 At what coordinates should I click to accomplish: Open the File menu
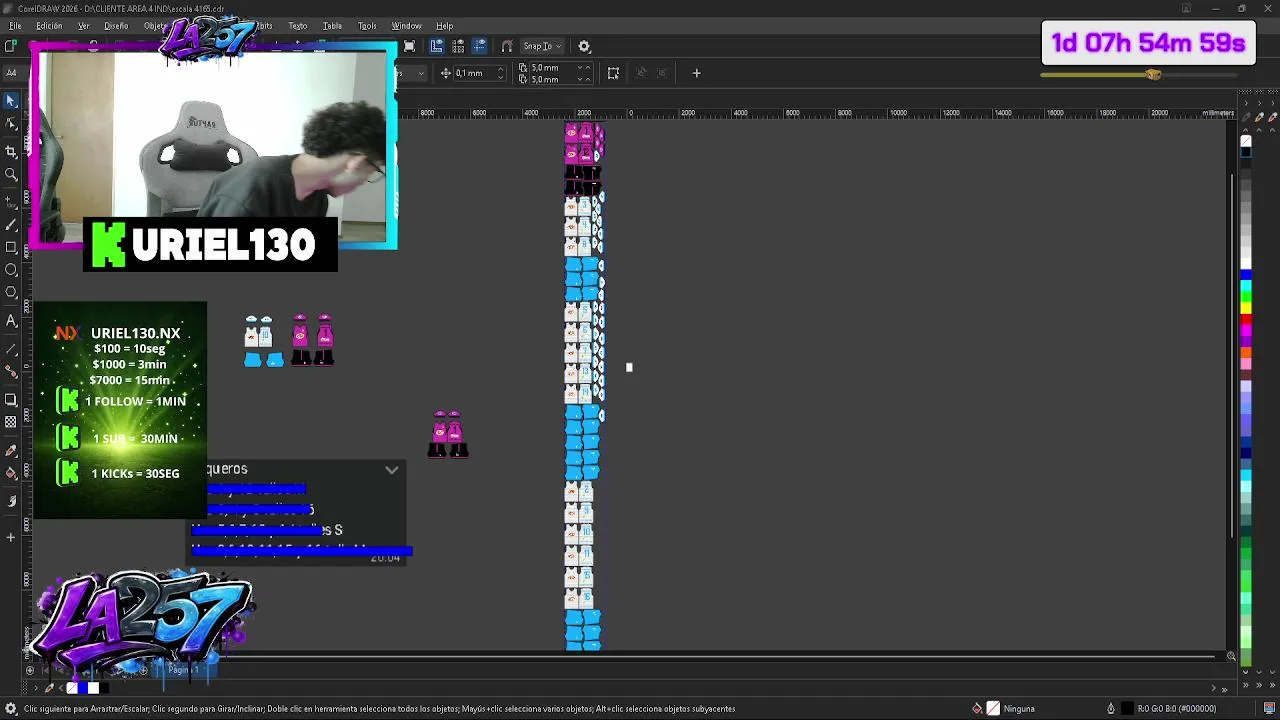pyautogui.click(x=15, y=26)
